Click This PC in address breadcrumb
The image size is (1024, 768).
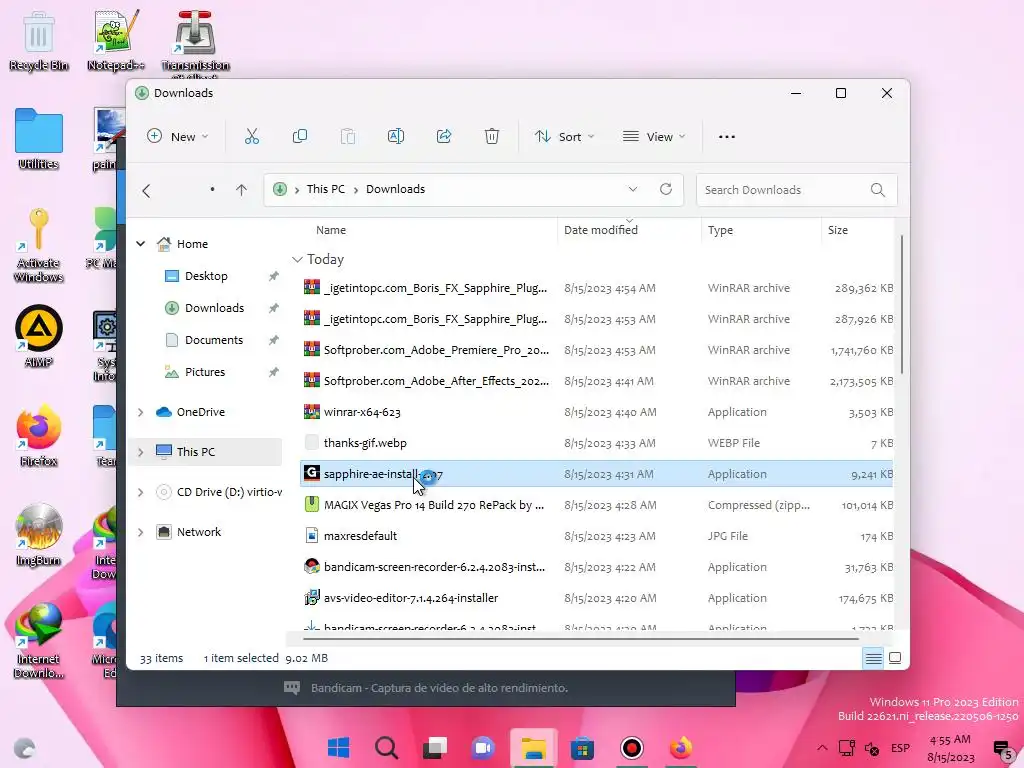tap(326, 189)
